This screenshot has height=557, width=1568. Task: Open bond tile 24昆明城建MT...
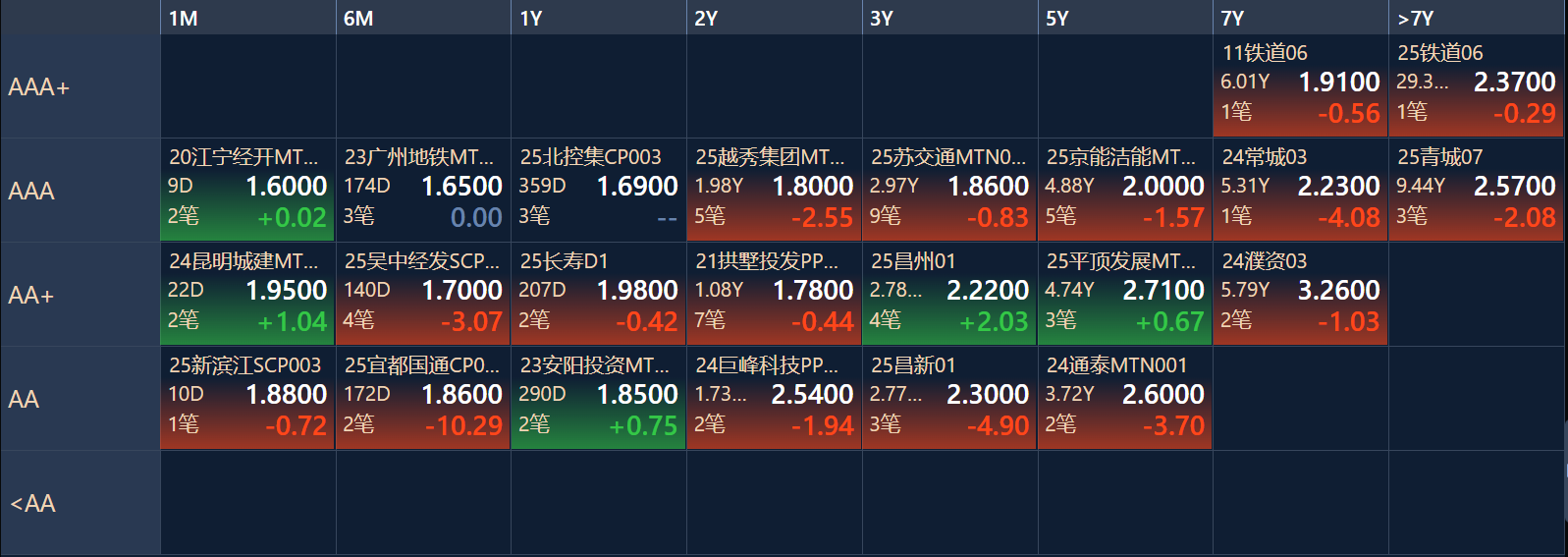[247, 295]
